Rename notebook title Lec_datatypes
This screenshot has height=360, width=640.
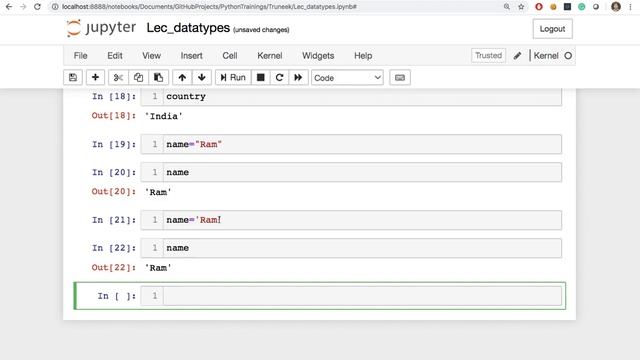188,28
